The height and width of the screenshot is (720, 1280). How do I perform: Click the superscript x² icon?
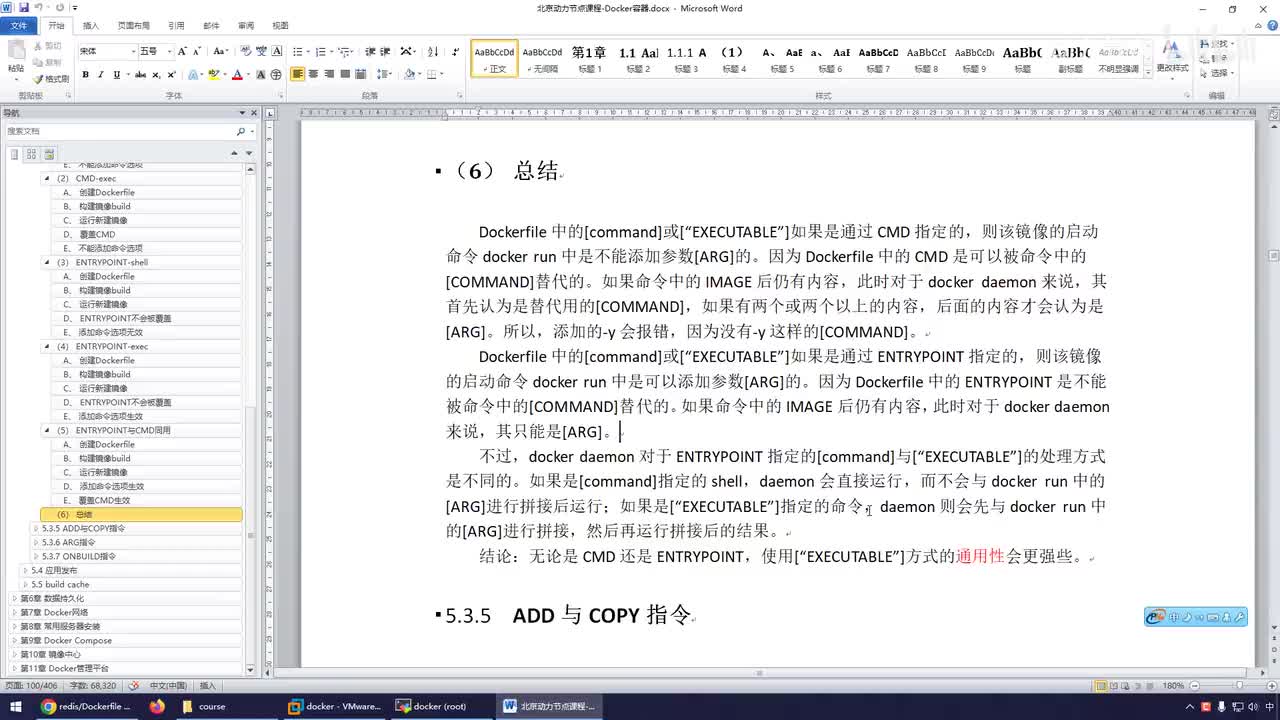pos(171,74)
